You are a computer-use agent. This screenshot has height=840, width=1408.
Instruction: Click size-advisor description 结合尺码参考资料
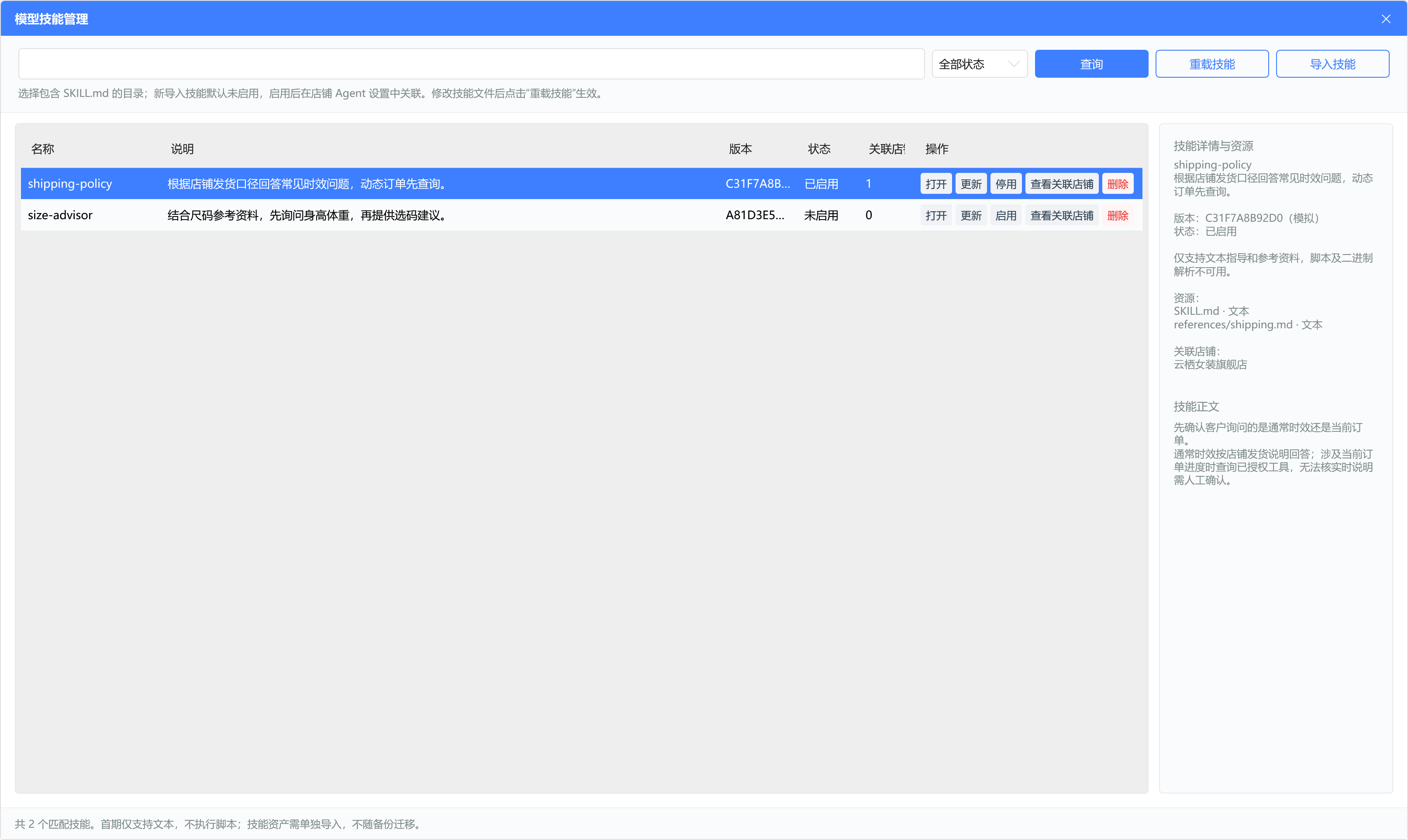pyautogui.click(x=308, y=215)
